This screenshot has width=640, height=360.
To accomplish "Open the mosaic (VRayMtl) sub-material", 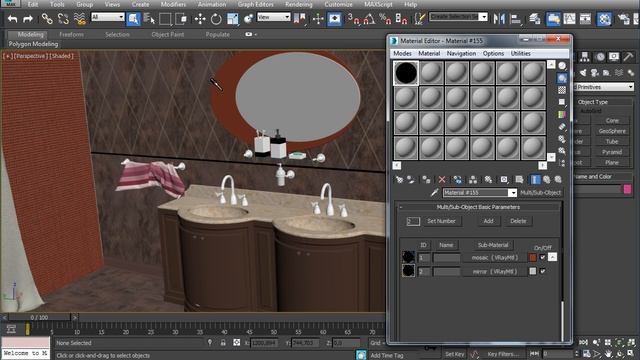I will pyautogui.click(x=494, y=258).
